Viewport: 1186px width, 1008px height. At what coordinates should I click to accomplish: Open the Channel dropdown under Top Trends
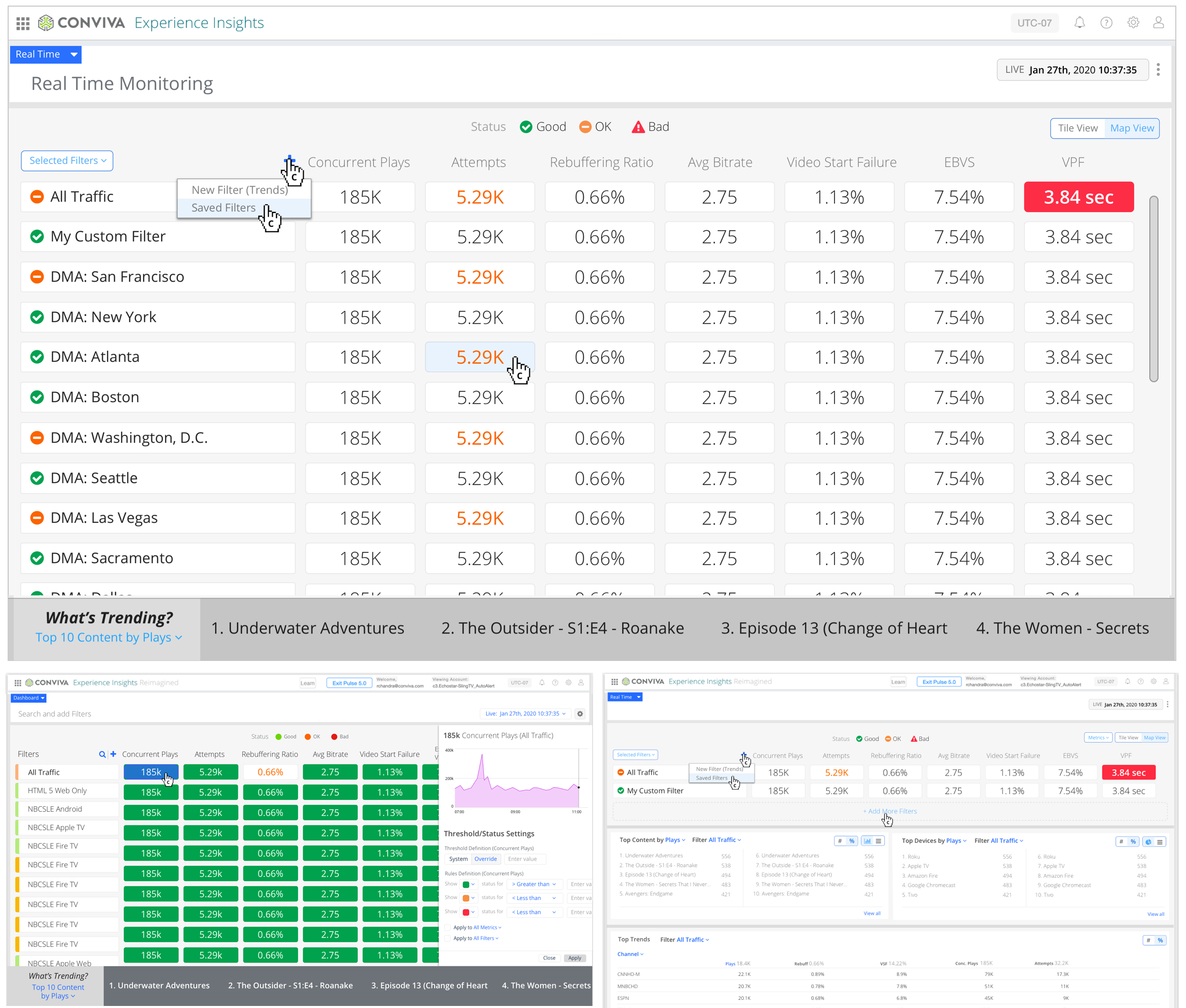[630, 955]
